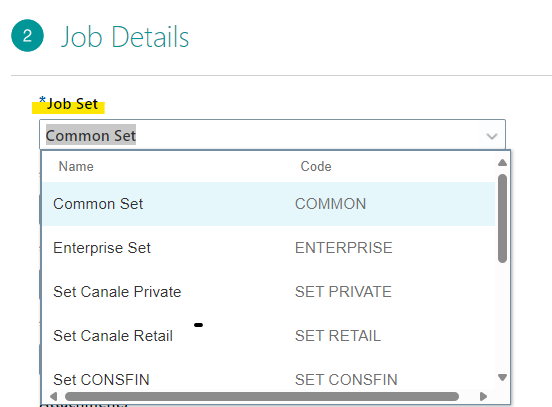Image resolution: width=552 pixels, height=407 pixels.
Task: Click the horizontal scrollbar thumb
Action: click(x=262, y=396)
